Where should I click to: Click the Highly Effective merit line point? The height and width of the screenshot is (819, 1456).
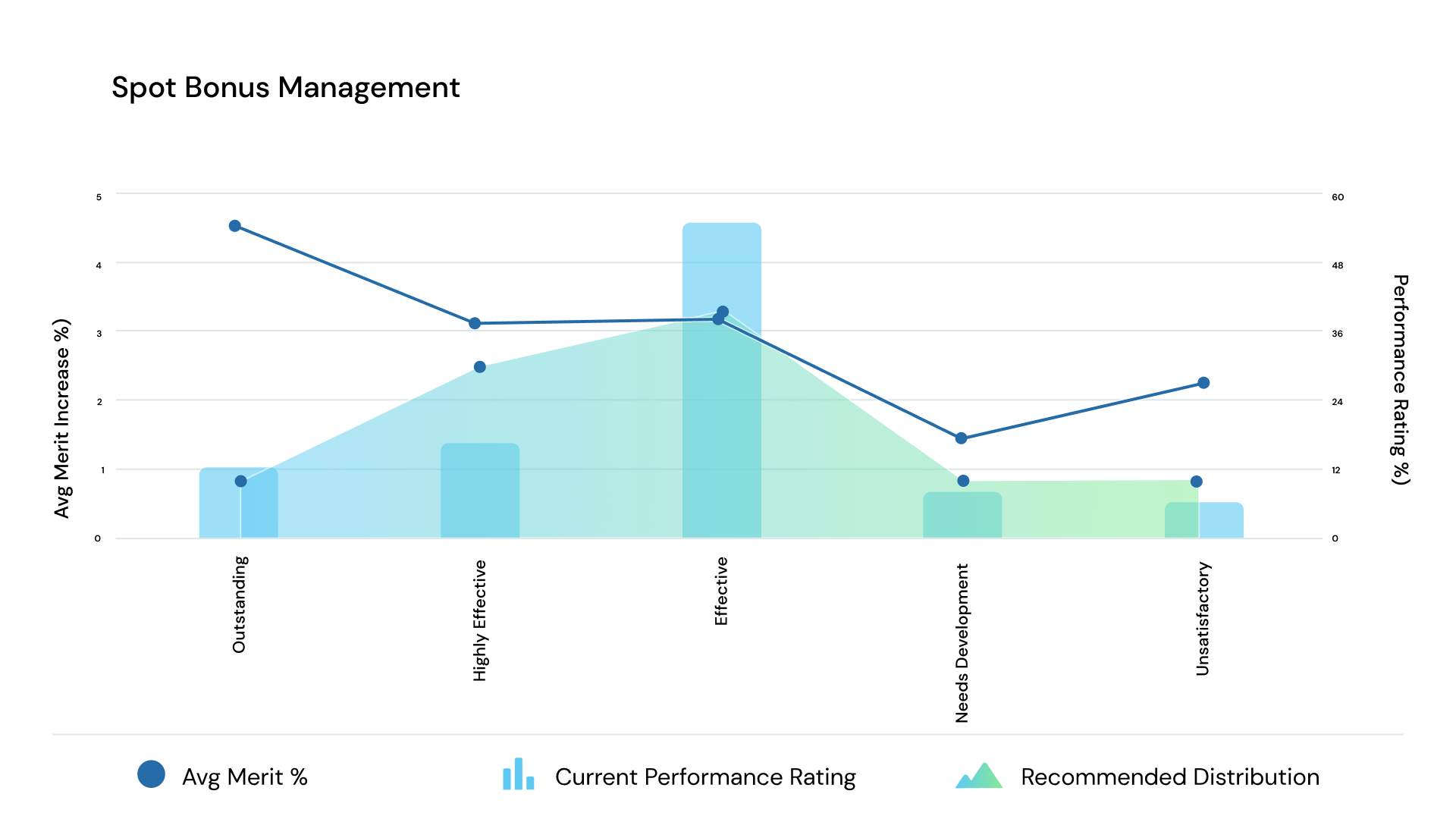point(475,323)
